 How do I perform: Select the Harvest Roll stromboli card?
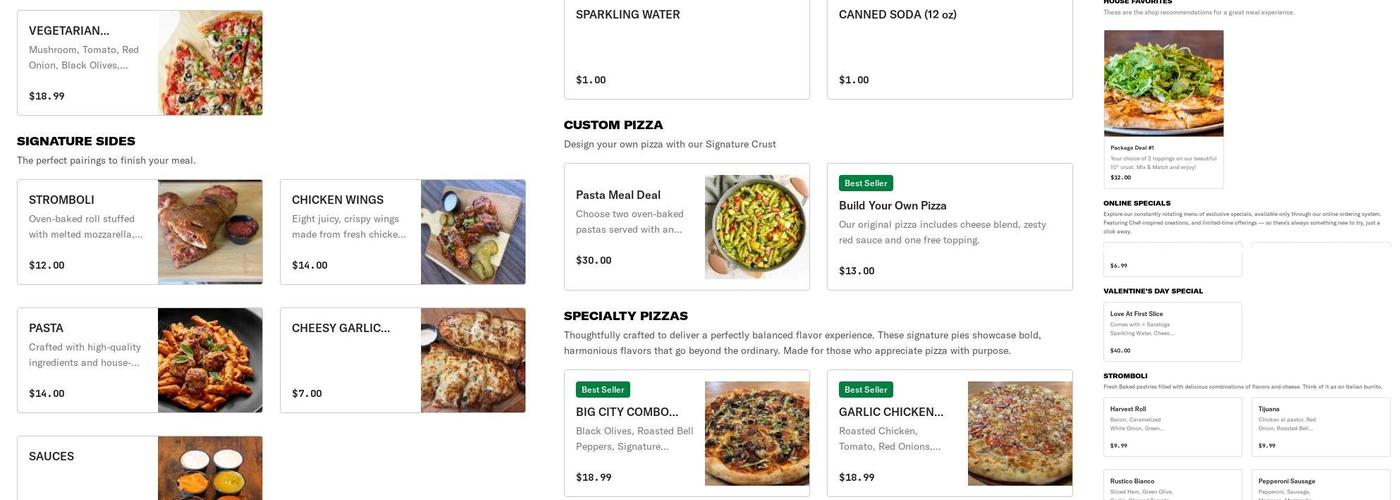(x=1172, y=427)
